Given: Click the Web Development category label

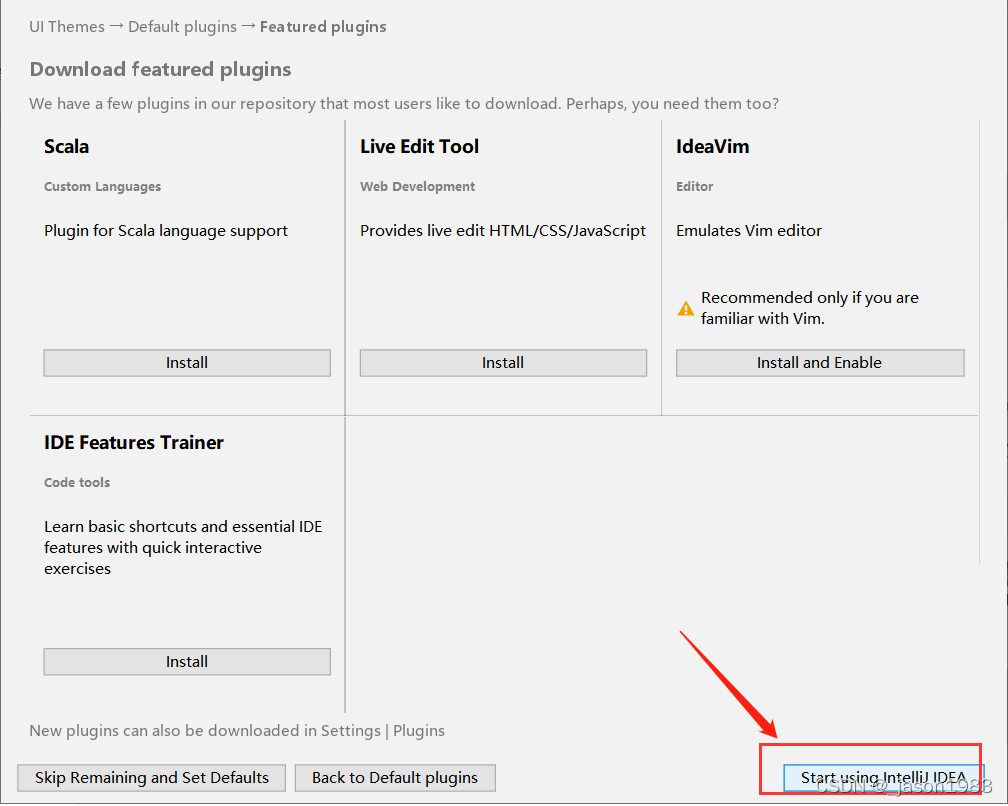Looking at the screenshot, I should click(417, 187).
